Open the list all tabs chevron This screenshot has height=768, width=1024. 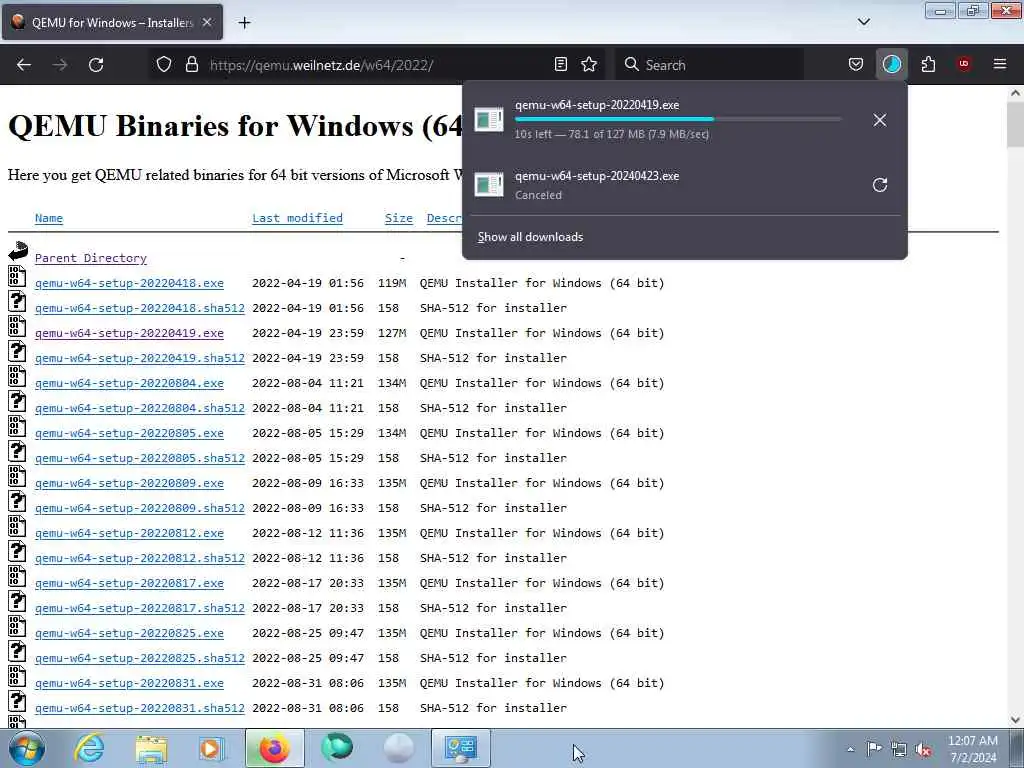coord(863,22)
